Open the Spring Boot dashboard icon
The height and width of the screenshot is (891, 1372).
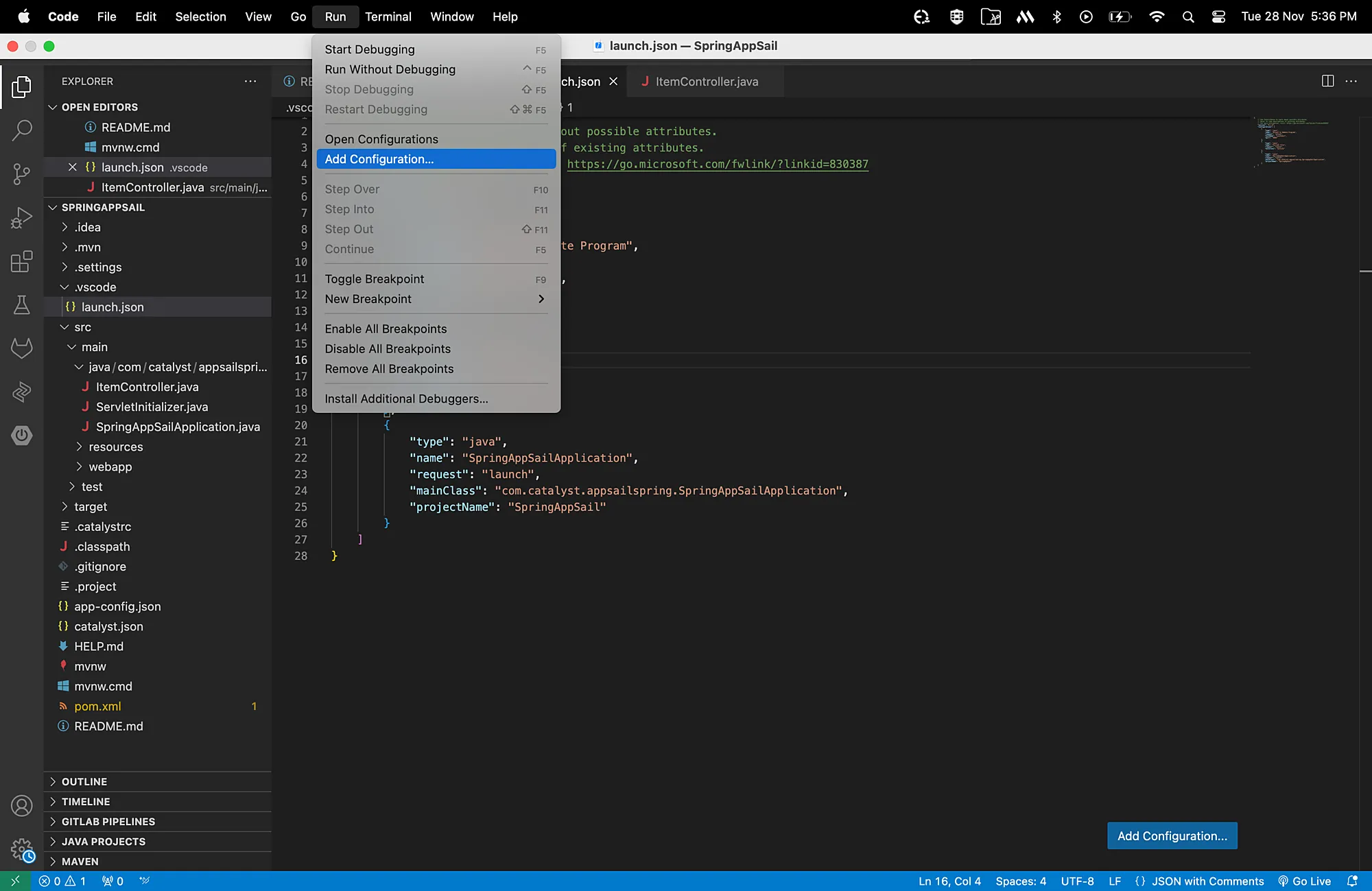tap(21, 435)
